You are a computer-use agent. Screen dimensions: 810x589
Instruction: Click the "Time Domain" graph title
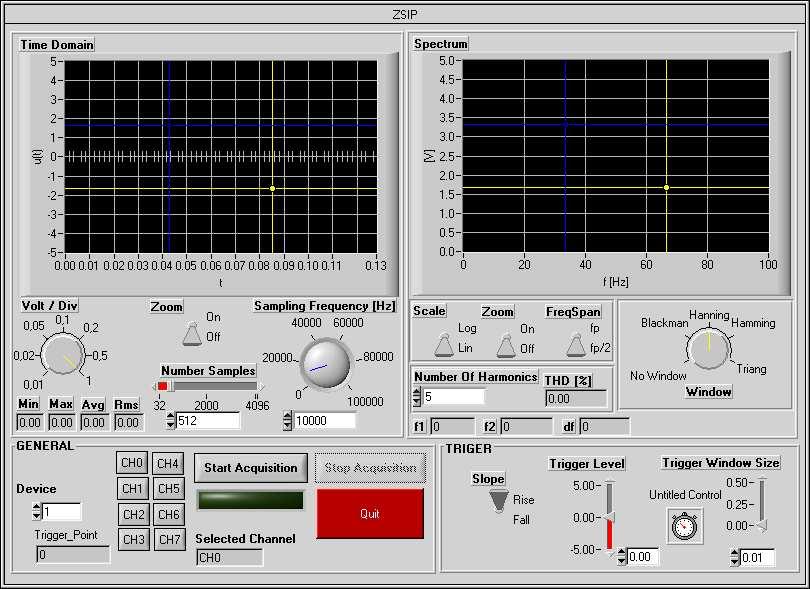[57, 45]
